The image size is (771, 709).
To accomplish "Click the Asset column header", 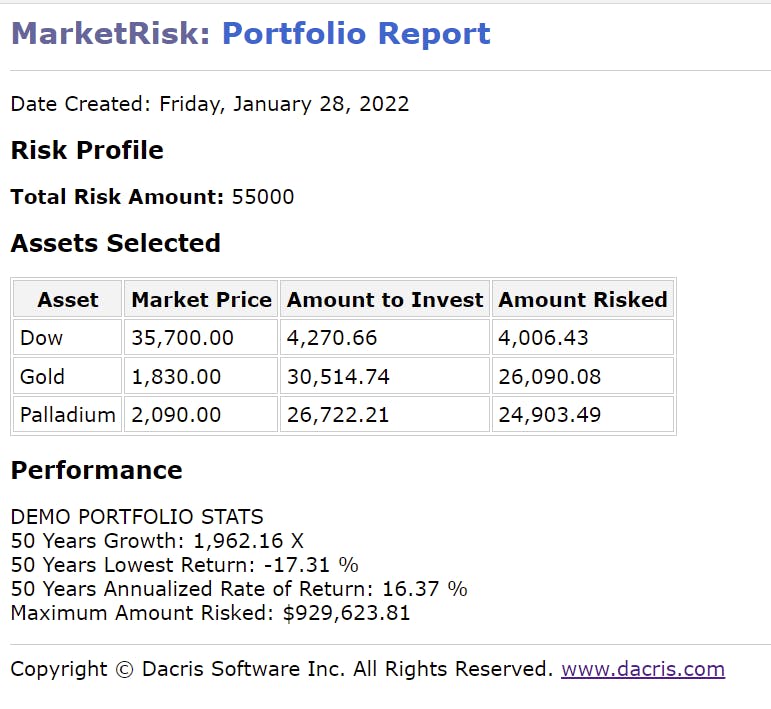I will 67,299.
